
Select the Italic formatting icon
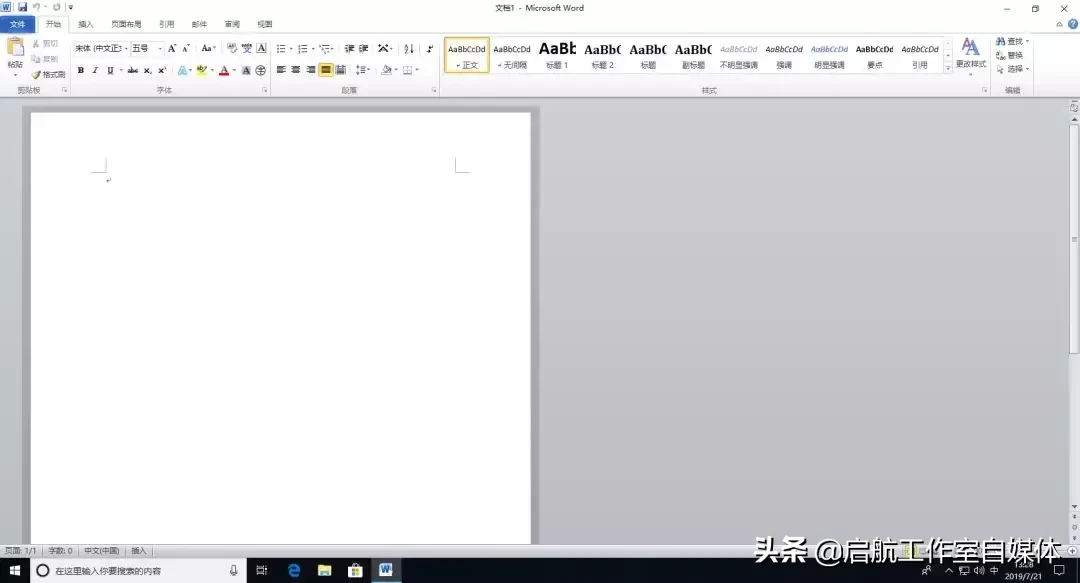(x=95, y=70)
